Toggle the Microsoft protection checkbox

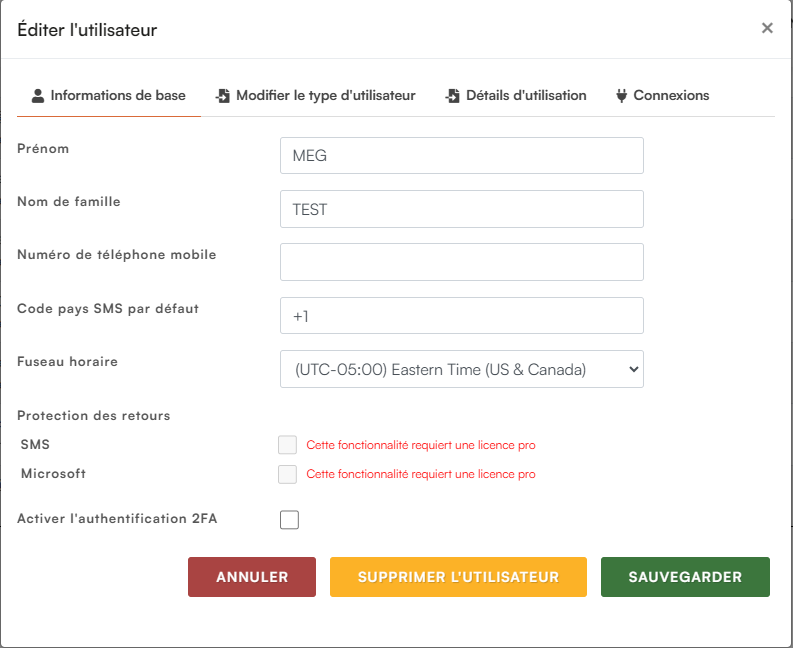click(x=288, y=474)
